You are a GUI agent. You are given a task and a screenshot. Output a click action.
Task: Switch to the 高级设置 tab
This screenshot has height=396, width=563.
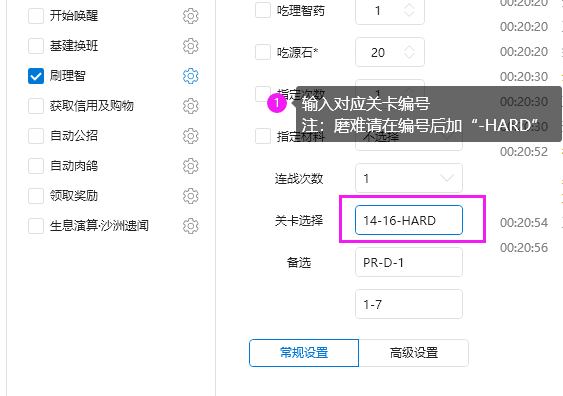pos(414,353)
